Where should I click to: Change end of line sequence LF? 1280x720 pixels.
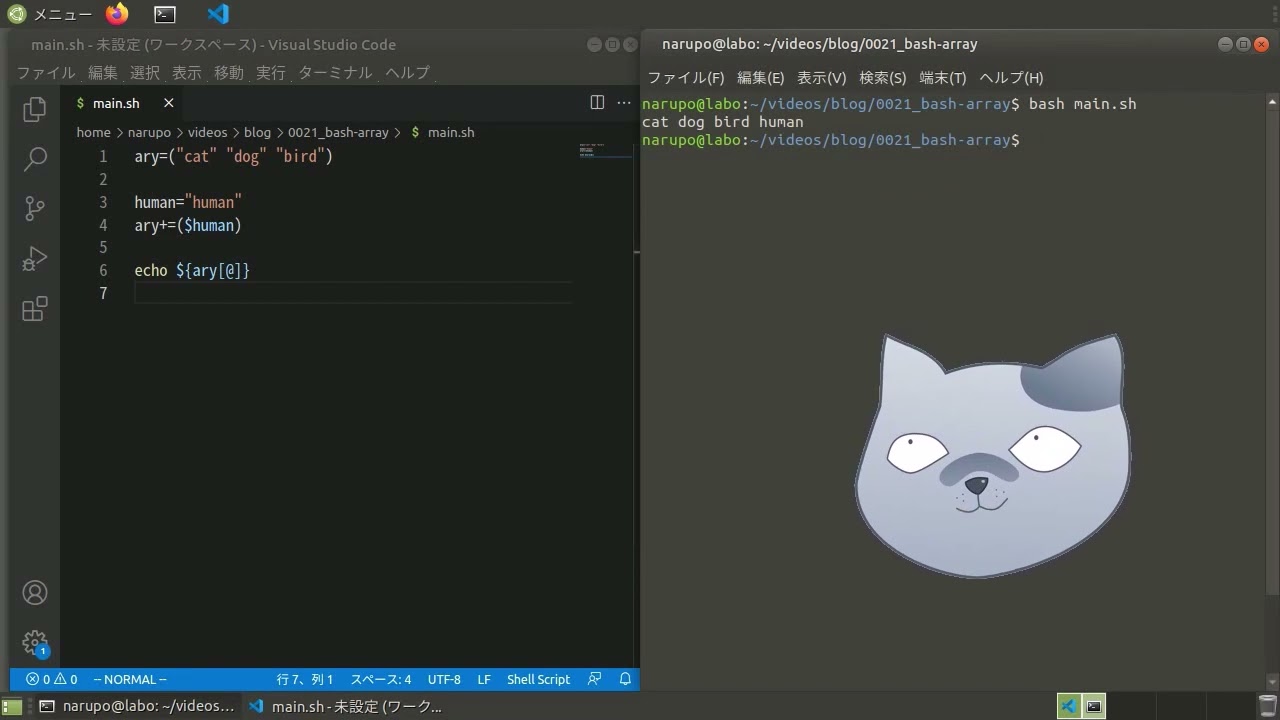click(x=484, y=679)
